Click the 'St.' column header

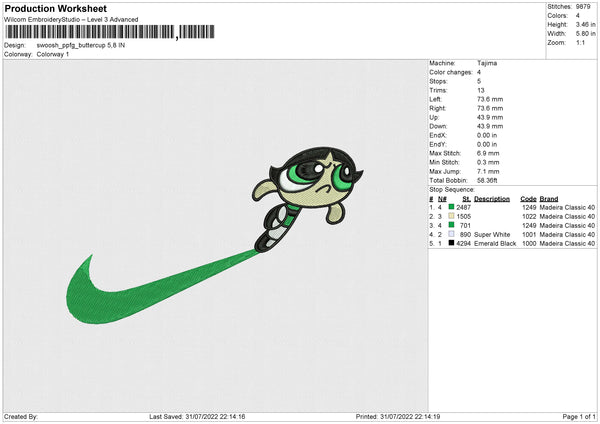point(466,199)
